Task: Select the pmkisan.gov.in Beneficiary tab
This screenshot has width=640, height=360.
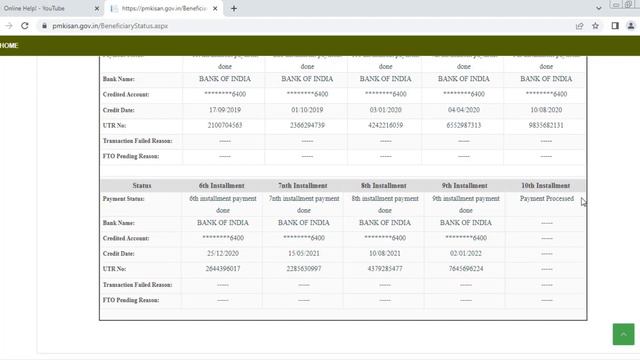Action: [164, 9]
